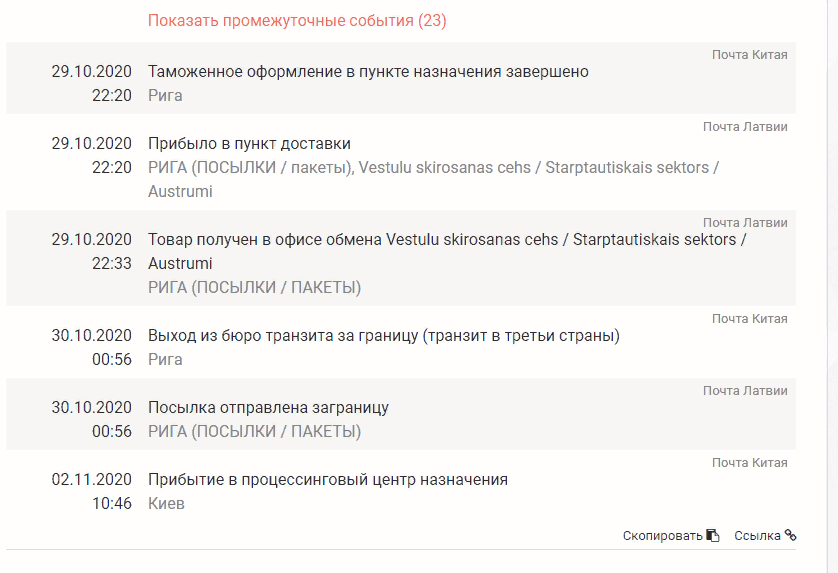This screenshot has width=838, height=573.
Task: Select the Прибытие в процессинговый центр event
Action: point(401,486)
